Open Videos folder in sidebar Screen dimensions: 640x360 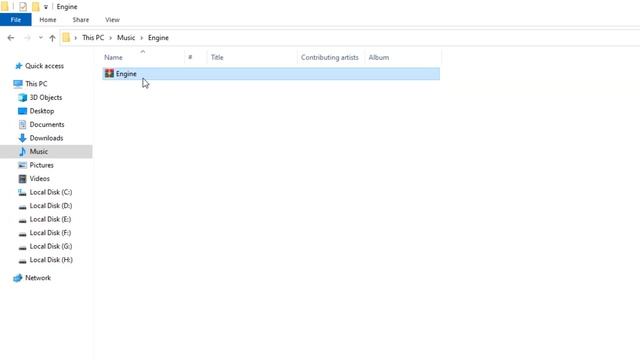point(39,178)
